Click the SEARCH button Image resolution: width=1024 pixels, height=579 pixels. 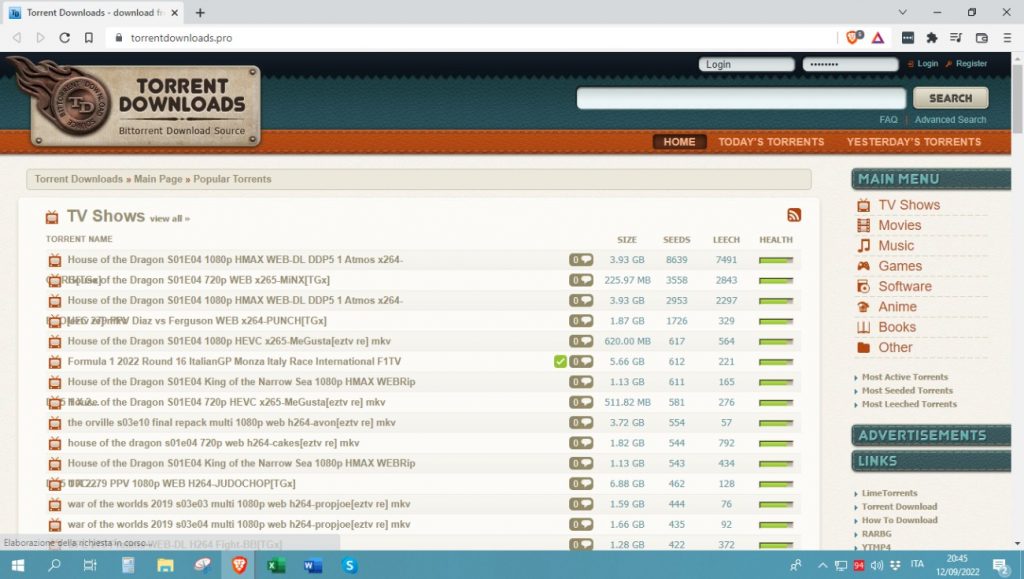[x=949, y=97]
